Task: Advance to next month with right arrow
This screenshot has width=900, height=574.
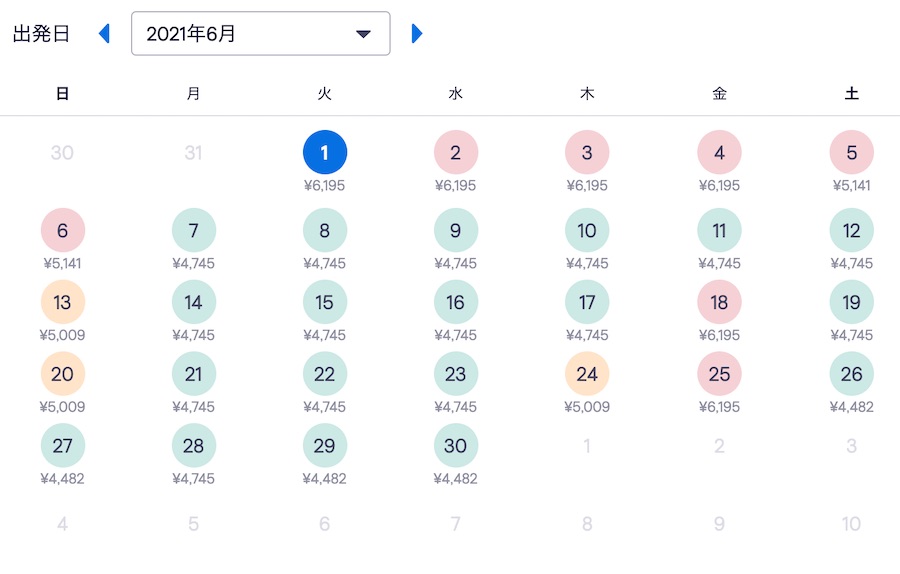Action: [x=417, y=33]
